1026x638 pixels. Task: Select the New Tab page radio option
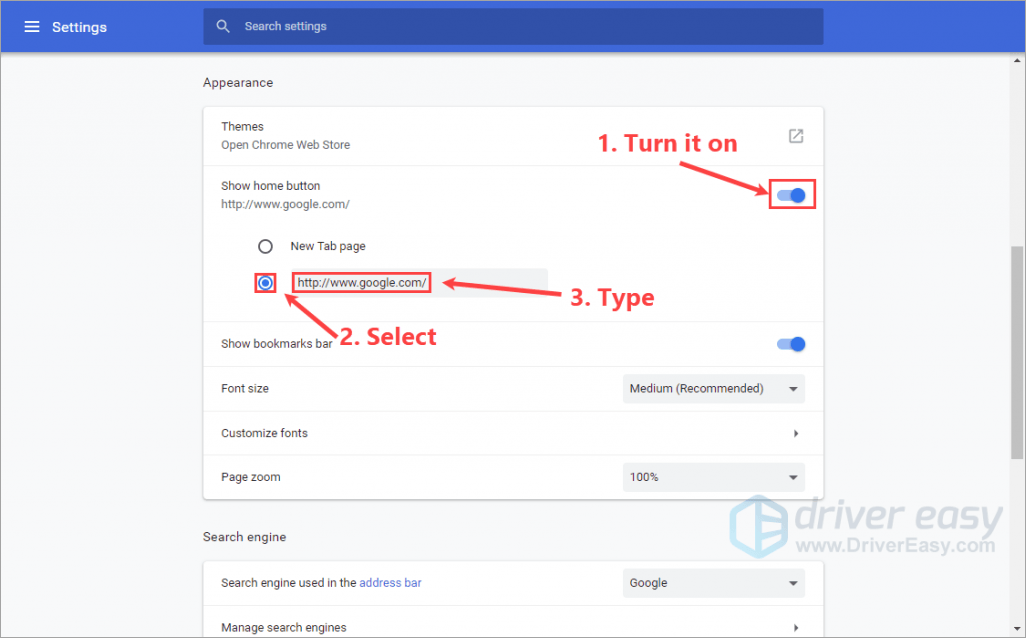pyautogui.click(x=265, y=246)
